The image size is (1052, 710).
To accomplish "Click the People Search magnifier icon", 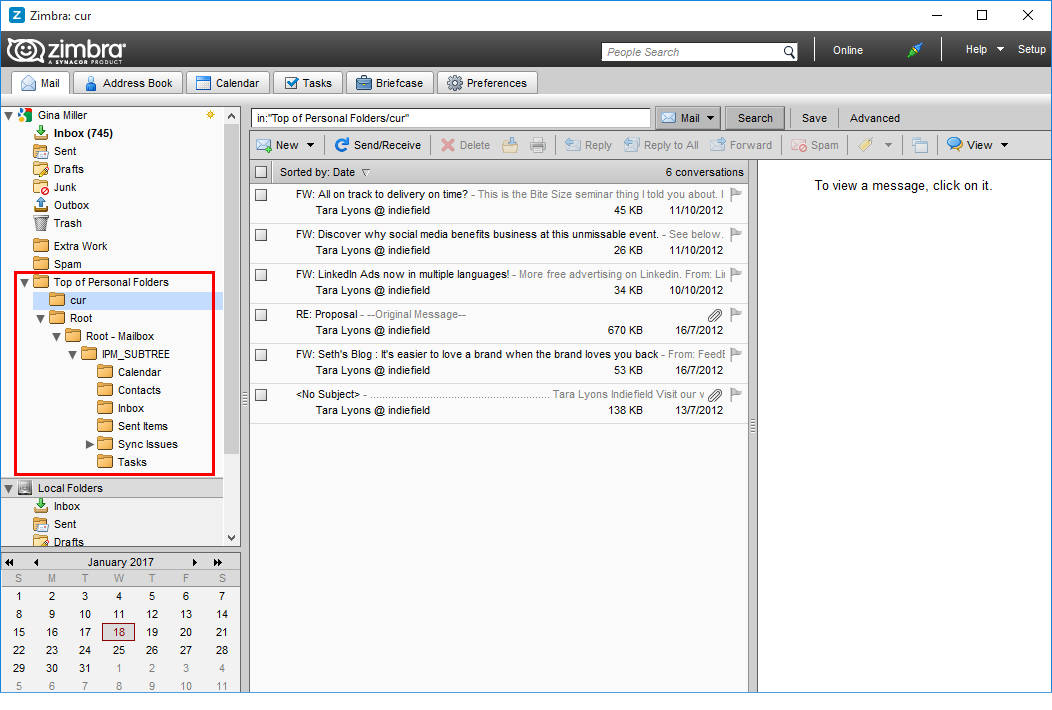I will [790, 52].
